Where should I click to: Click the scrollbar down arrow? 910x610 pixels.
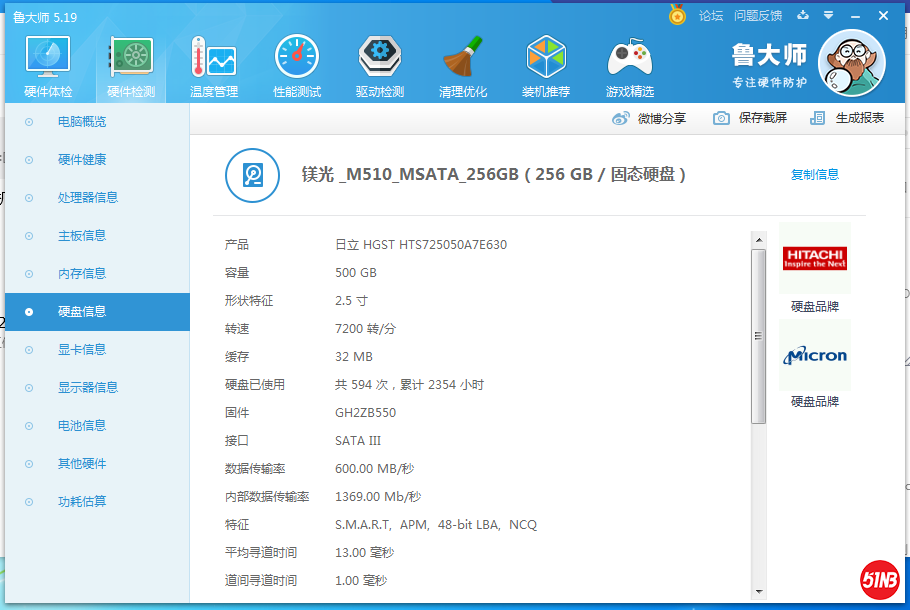click(x=758, y=591)
